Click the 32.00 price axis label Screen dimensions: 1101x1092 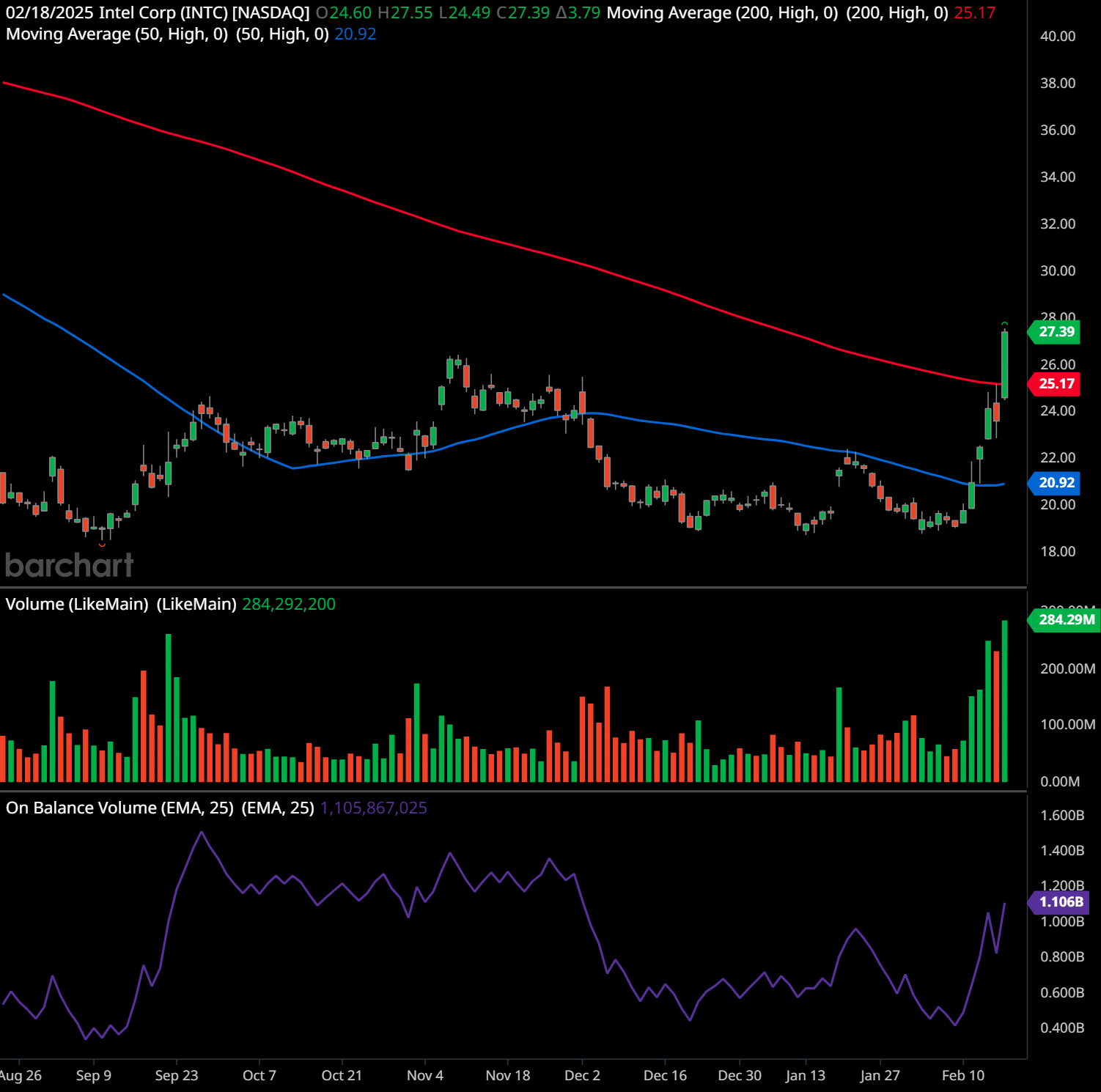point(1058,224)
